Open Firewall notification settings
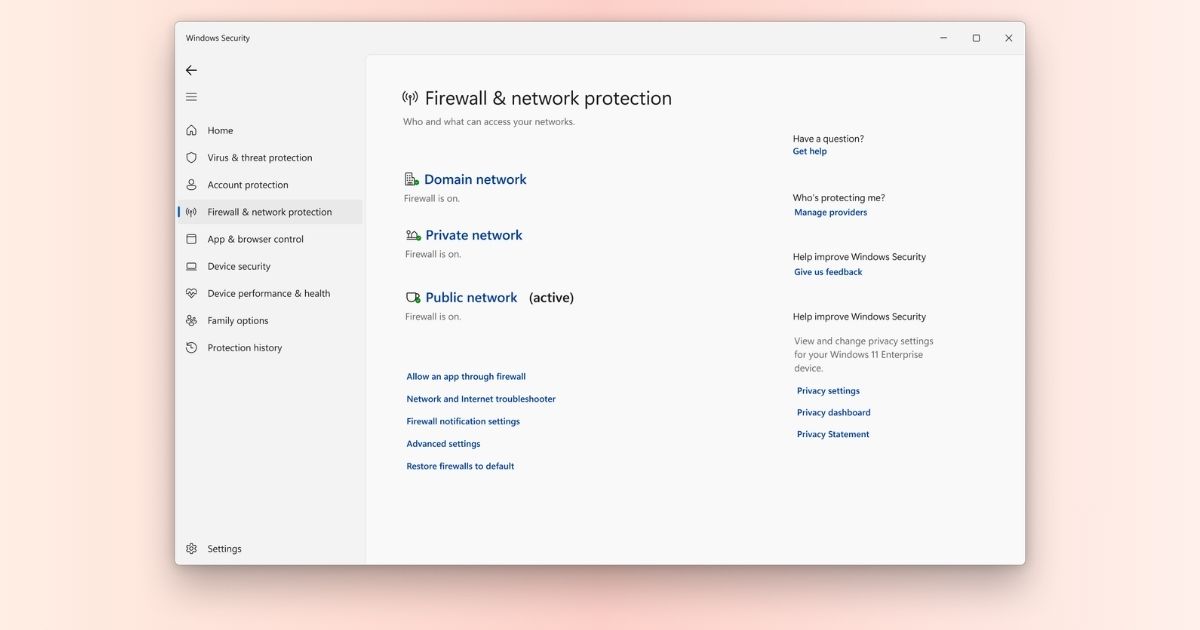The width and height of the screenshot is (1200, 630). (463, 421)
